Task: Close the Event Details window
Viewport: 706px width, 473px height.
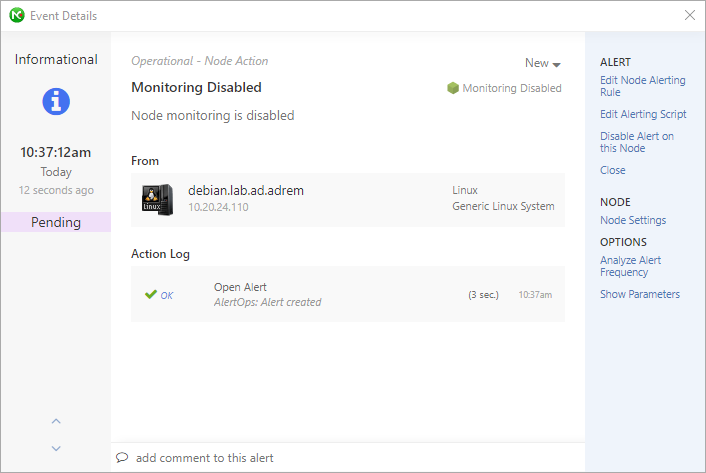Action: 689,15
